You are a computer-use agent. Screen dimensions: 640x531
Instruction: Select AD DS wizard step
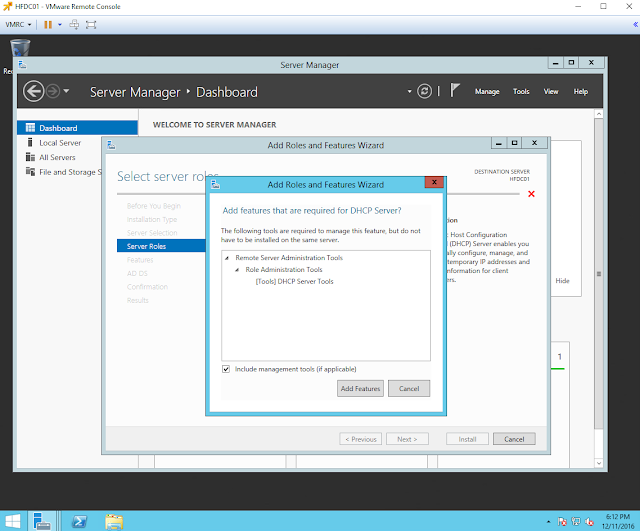137,273
